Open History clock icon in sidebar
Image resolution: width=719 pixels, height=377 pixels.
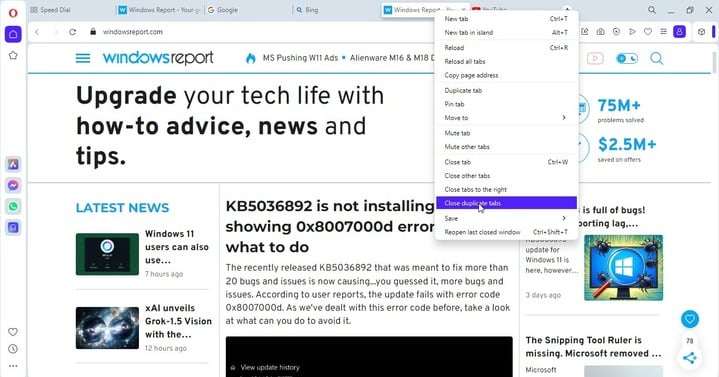13,349
